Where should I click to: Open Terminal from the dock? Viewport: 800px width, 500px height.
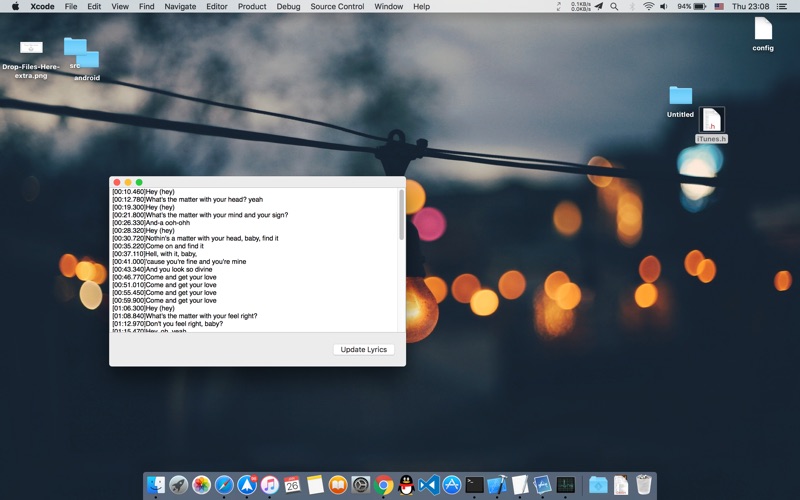click(474, 485)
